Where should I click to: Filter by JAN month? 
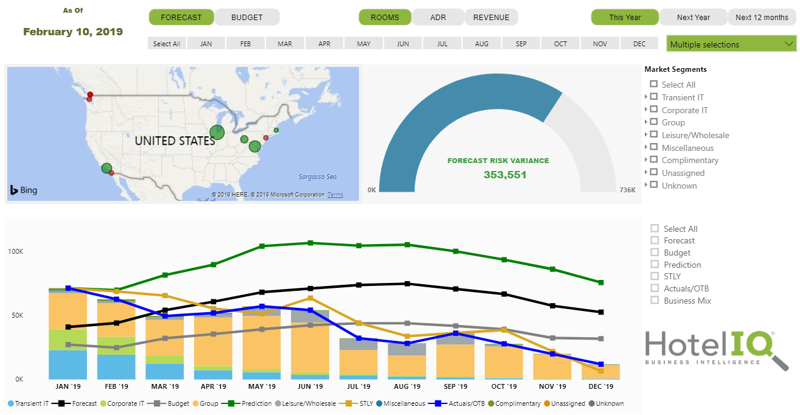(206, 44)
